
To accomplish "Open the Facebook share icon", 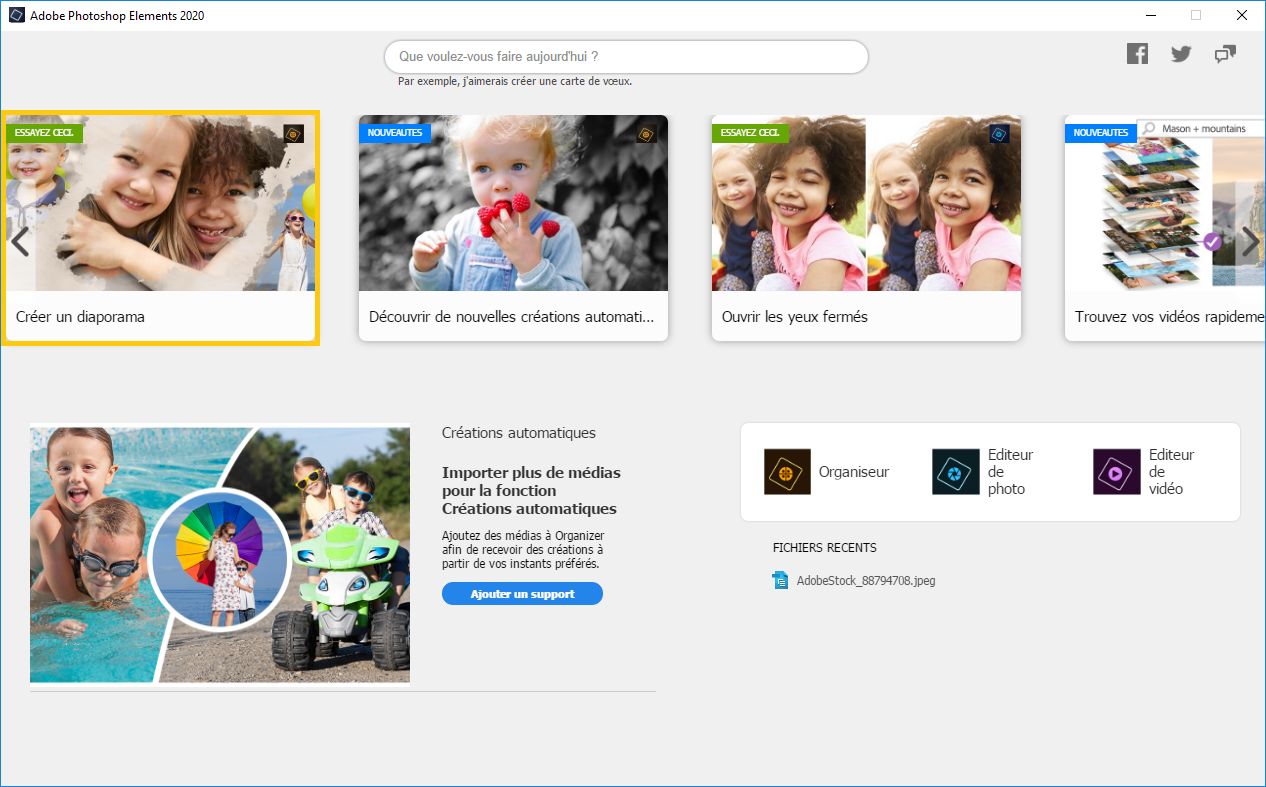I will coord(1137,54).
